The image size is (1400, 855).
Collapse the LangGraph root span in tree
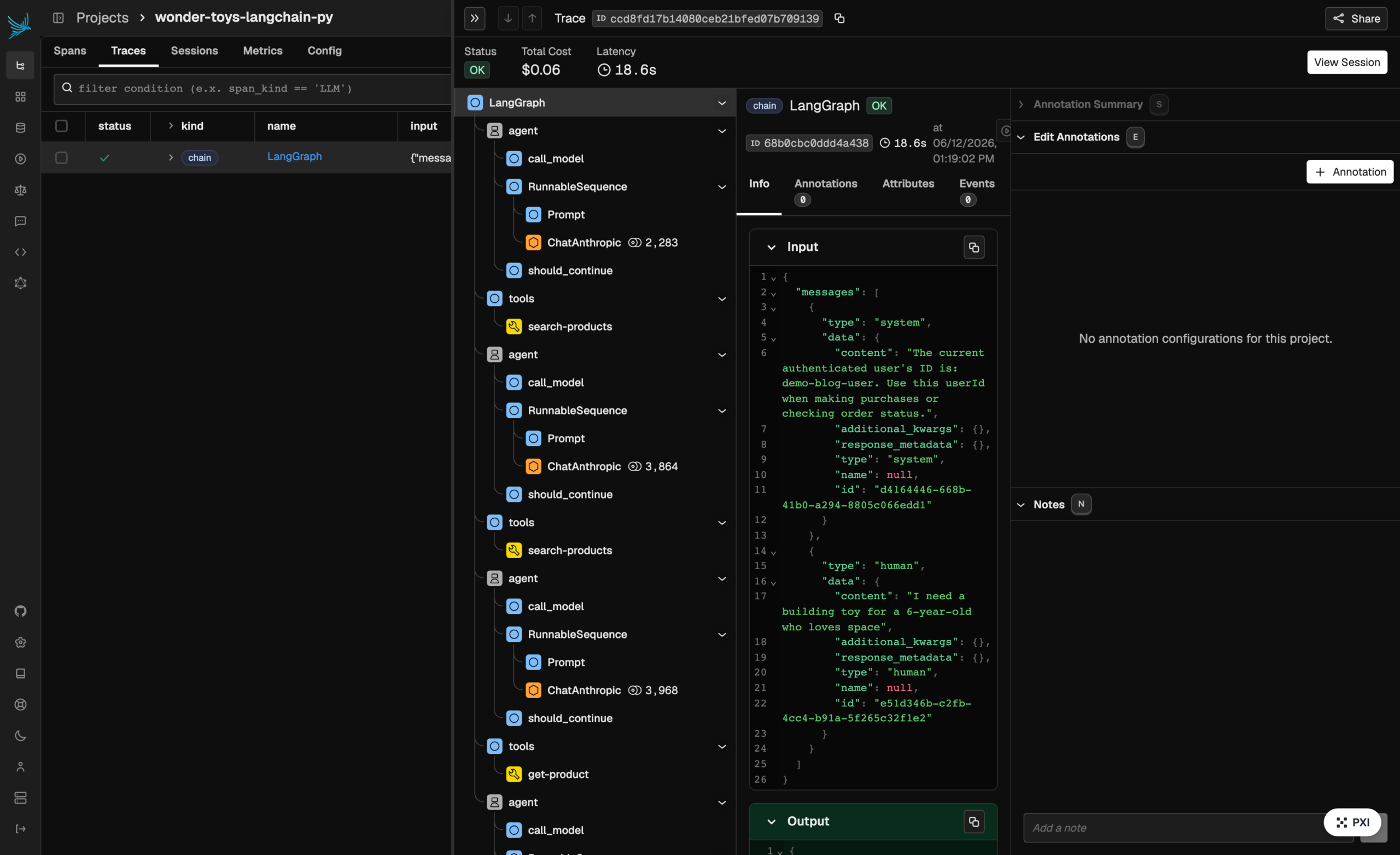pos(721,103)
